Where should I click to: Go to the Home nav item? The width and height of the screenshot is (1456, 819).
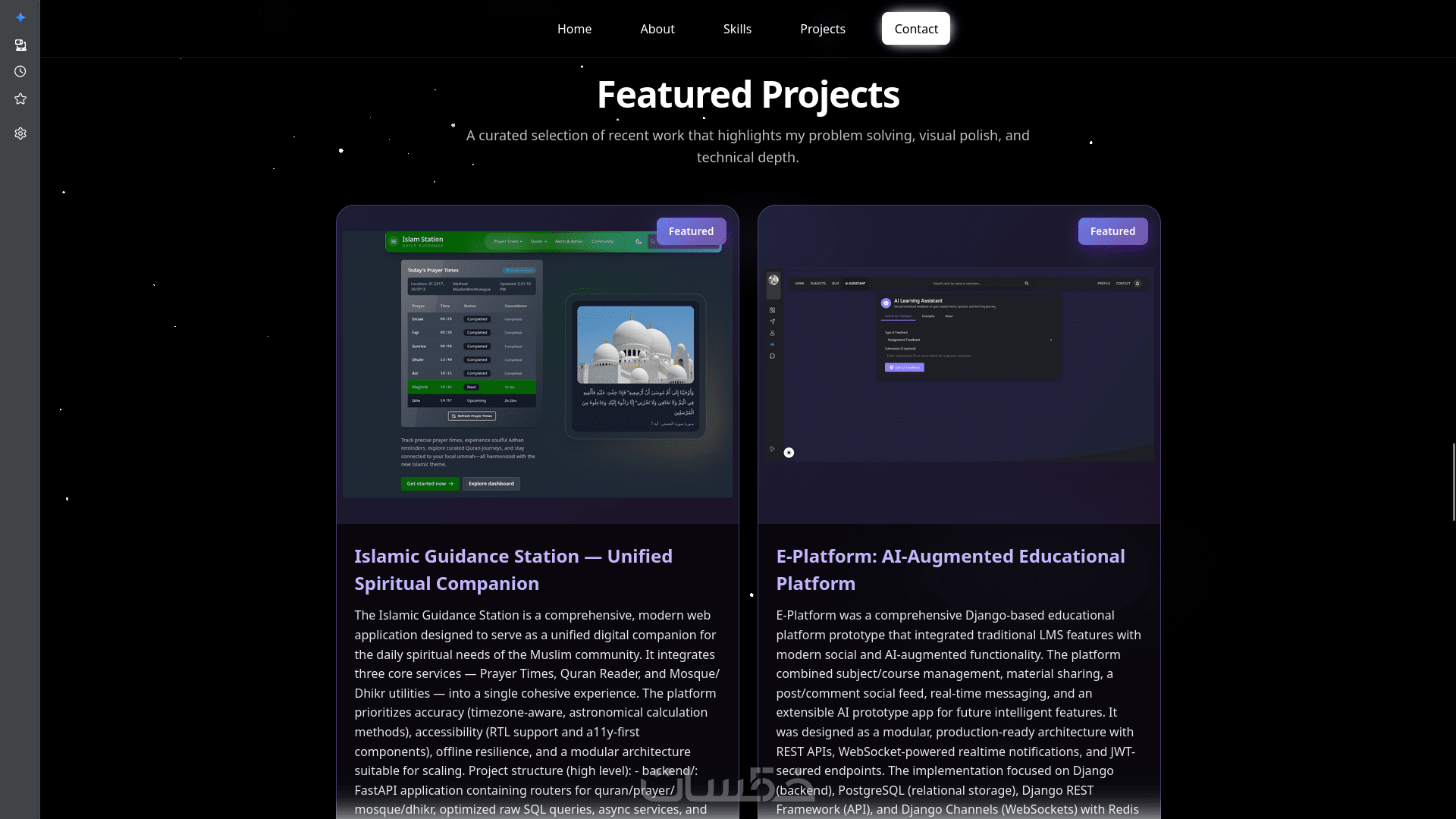[x=574, y=29]
